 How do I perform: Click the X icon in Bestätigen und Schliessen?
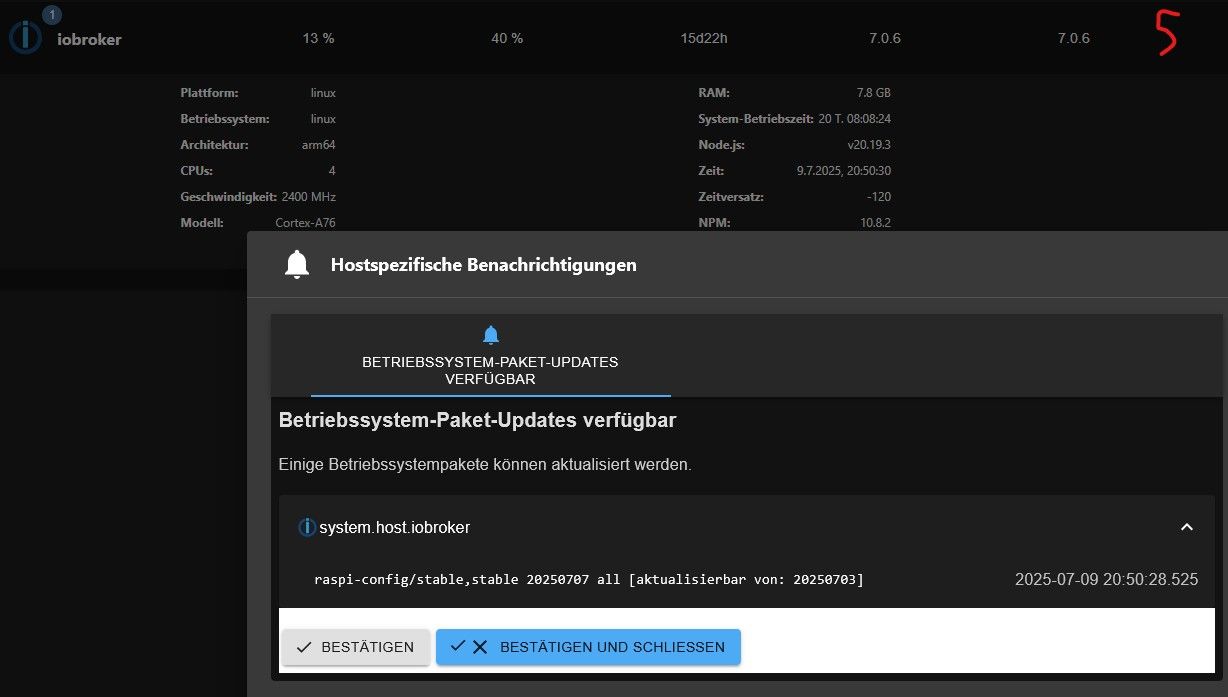pyautogui.click(x=480, y=647)
